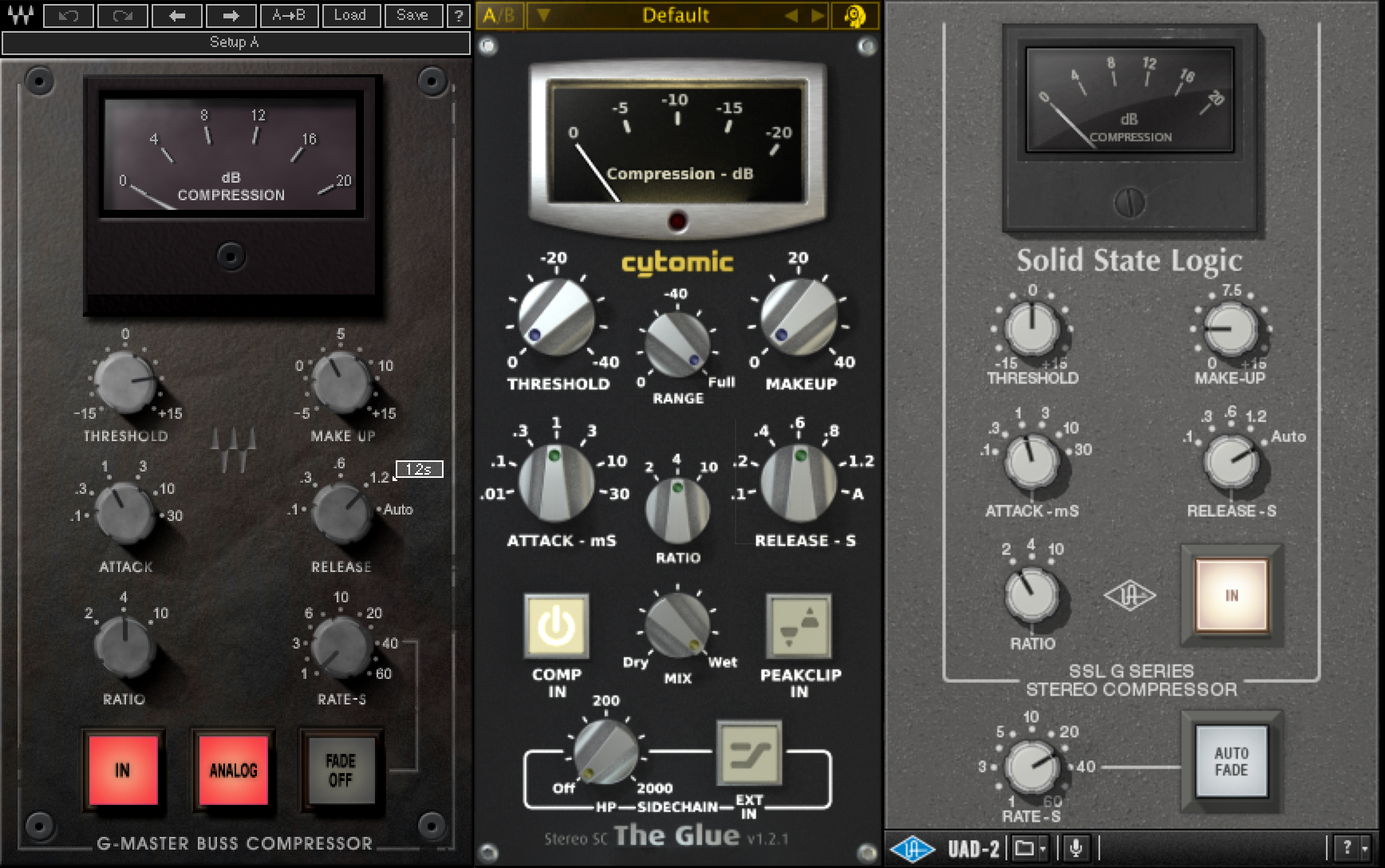Click The Glue MAKEUP knob

pyautogui.click(x=799, y=317)
